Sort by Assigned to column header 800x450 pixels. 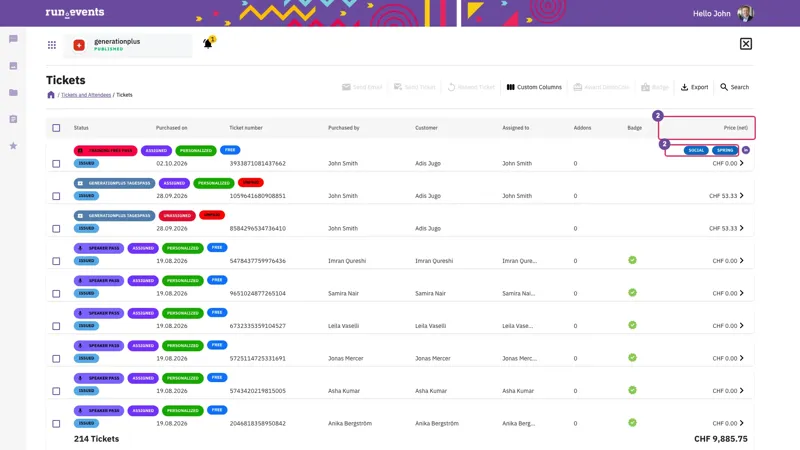pos(515,128)
